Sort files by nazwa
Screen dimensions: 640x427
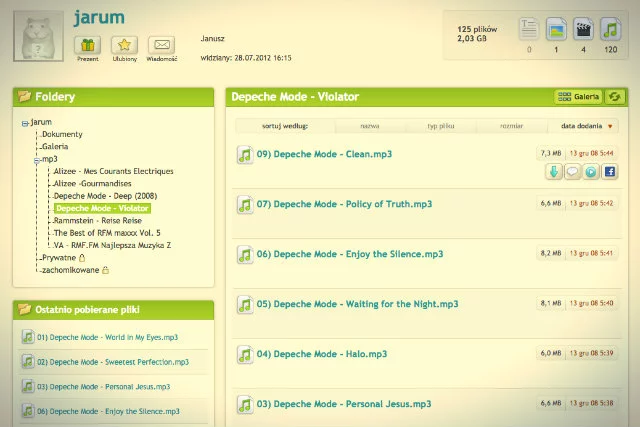tap(370, 126)
